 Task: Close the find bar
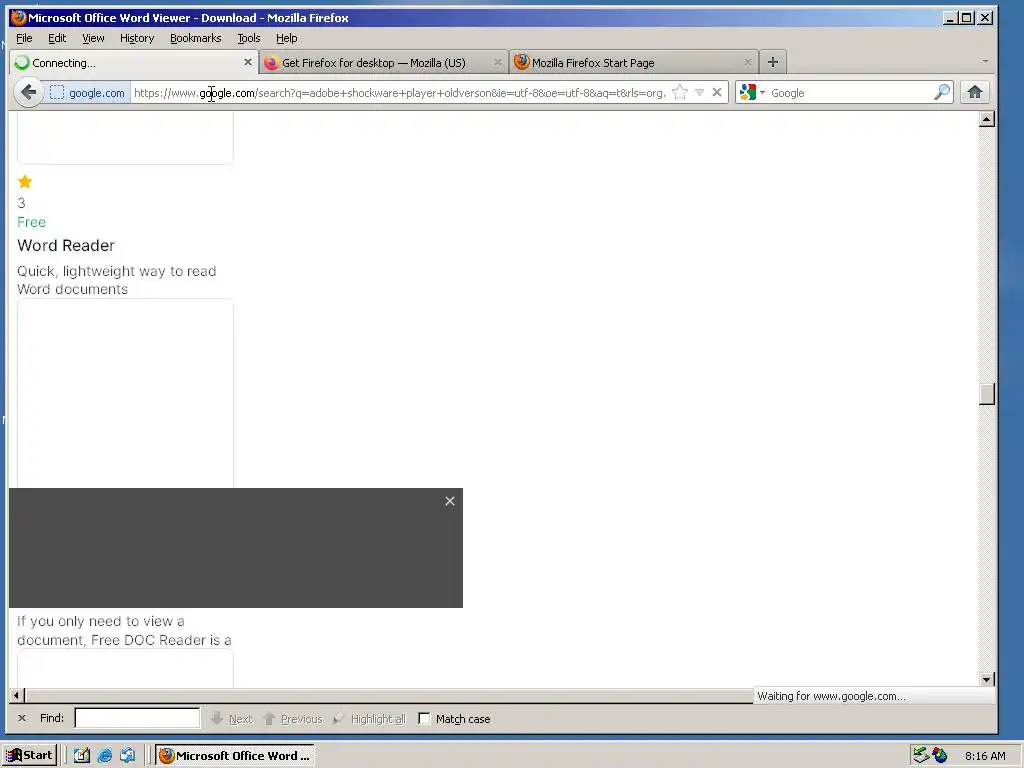tap(22, 718)
